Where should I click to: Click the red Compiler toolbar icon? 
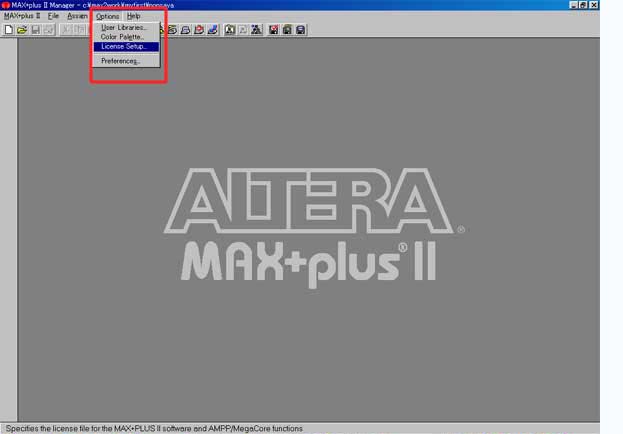(x=199, y=30)
